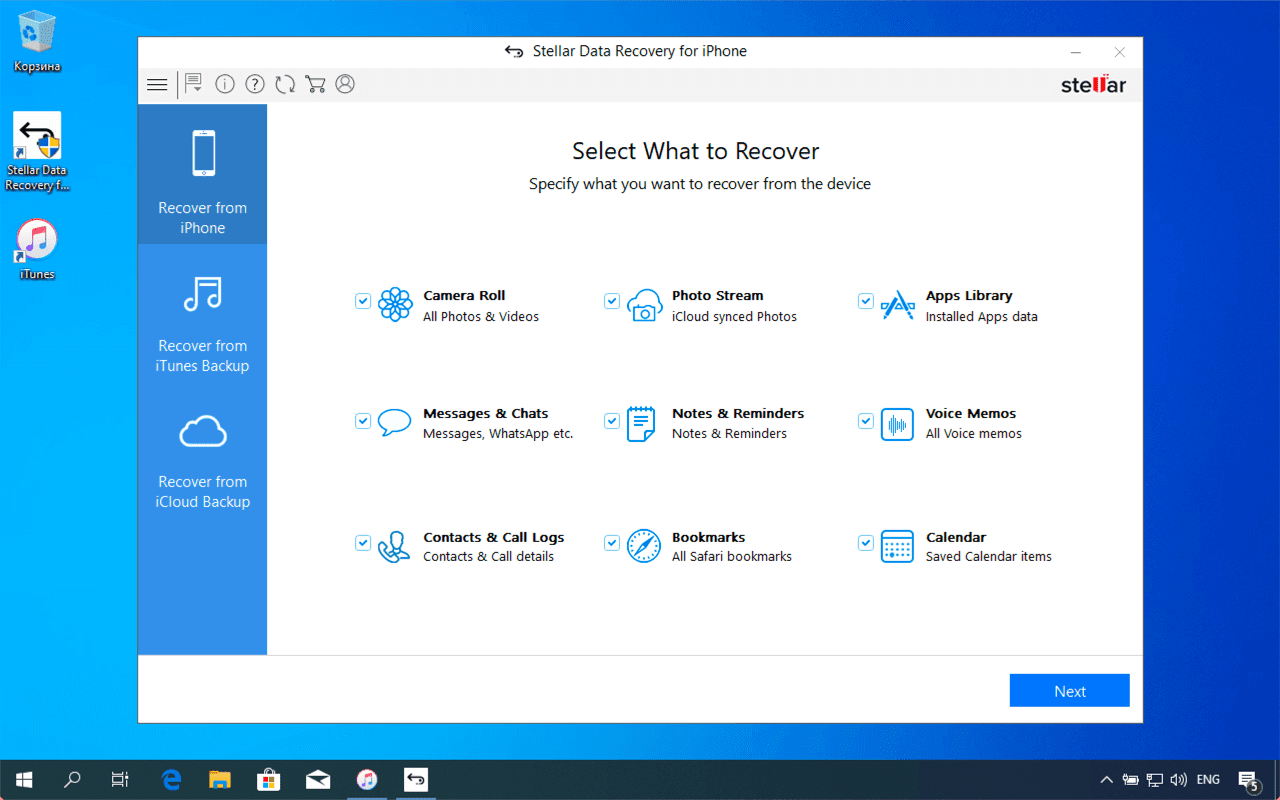Click the "Installed Apps data" description text
Viewport: 1280px width, 800px height.
[982, 317]
